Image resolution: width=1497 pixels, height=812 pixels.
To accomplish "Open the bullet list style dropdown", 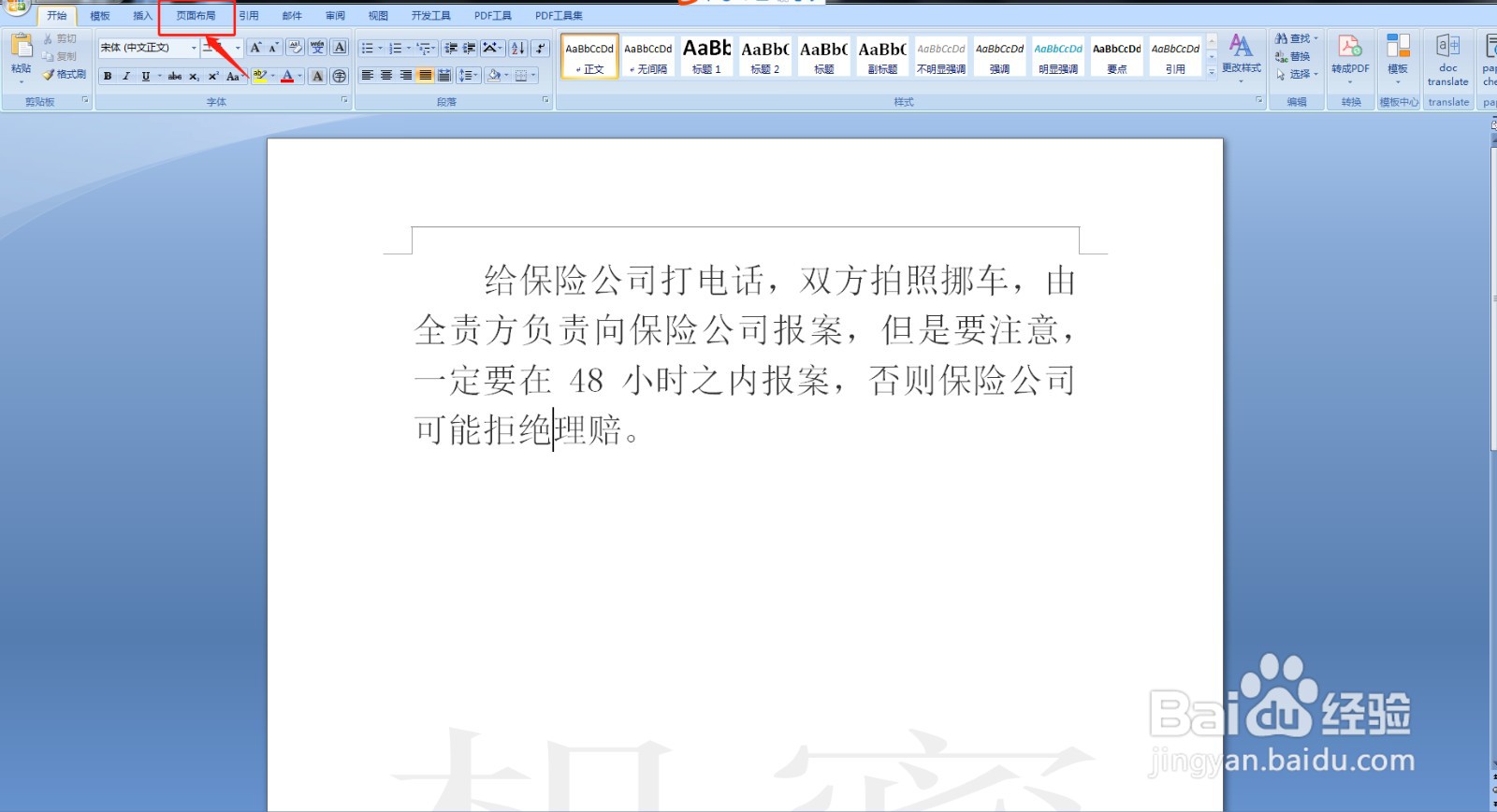I will click(x=381, y=48).
